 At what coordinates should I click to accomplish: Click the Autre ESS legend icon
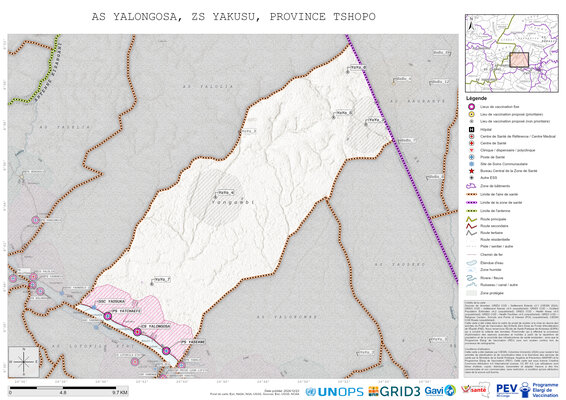click(471, 178)
